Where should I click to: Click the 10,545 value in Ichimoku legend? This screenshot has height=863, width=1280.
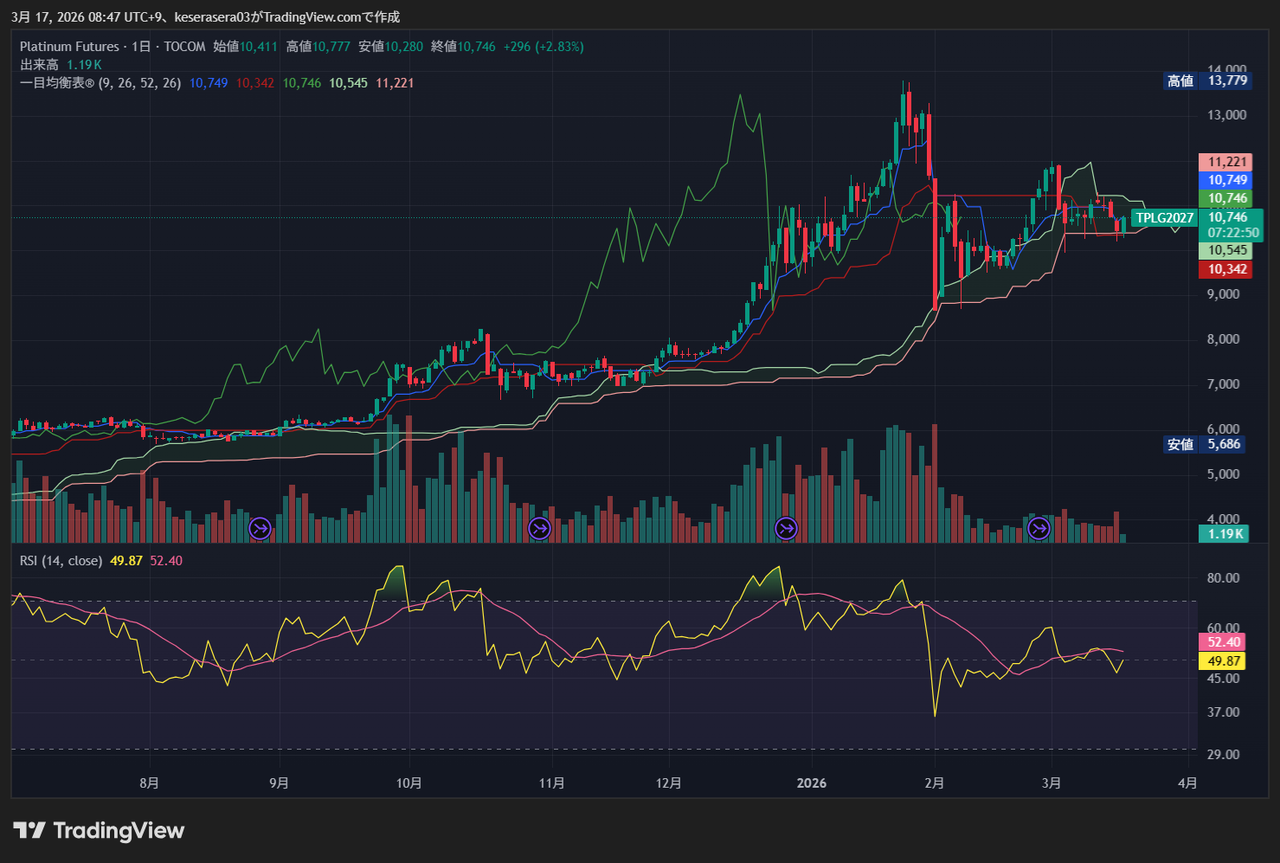(349, 83)
